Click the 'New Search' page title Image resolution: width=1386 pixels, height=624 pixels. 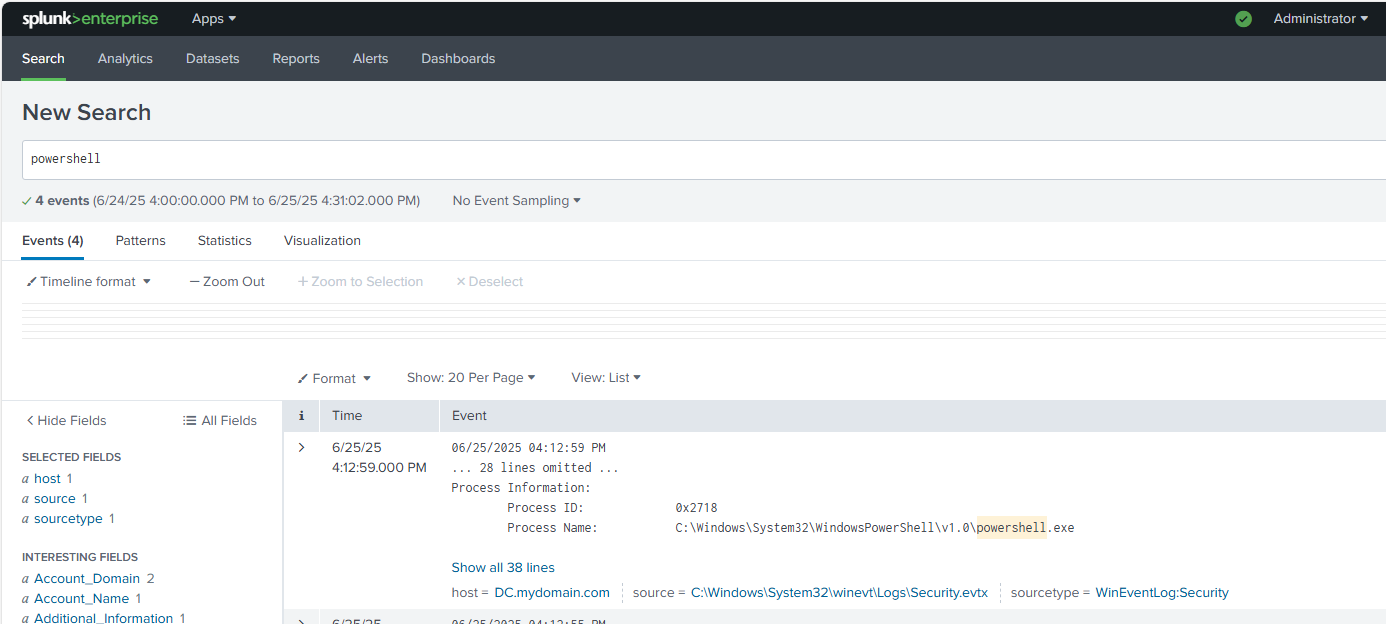[x=87, y=112]
